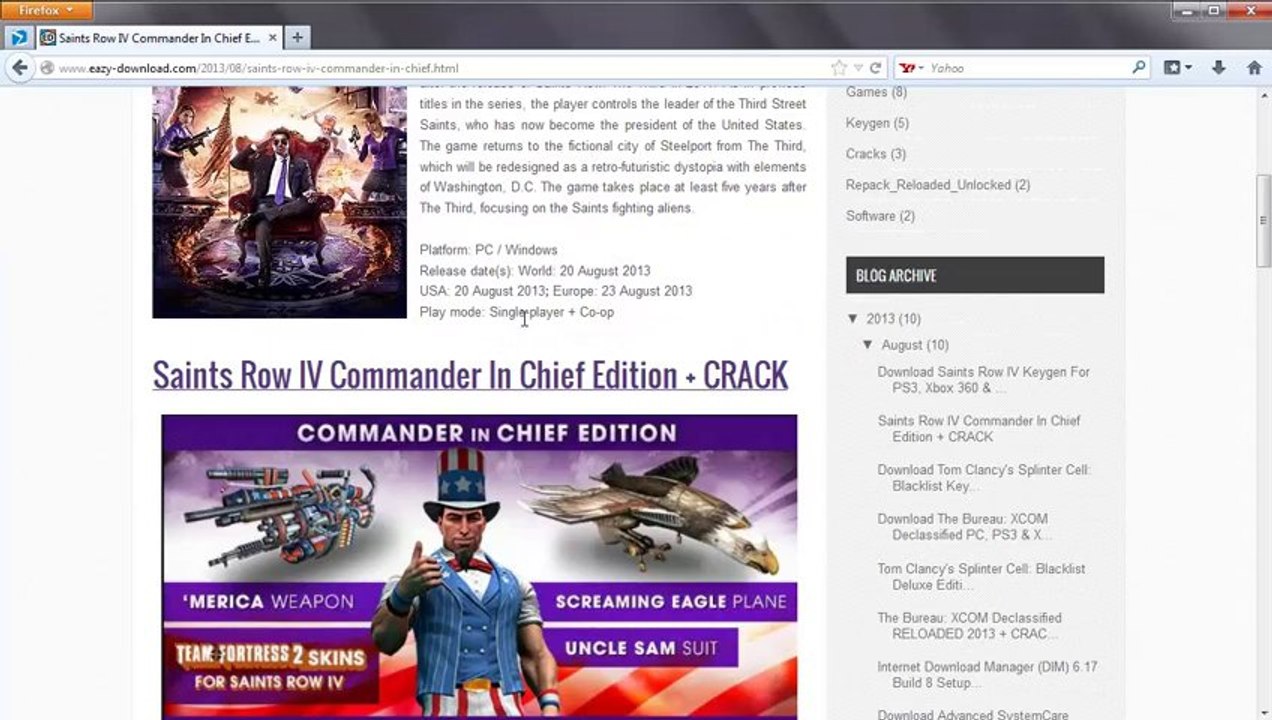
Task: Open The Bureau: XCOM Declassified RELOADED post
Action: 969,626
